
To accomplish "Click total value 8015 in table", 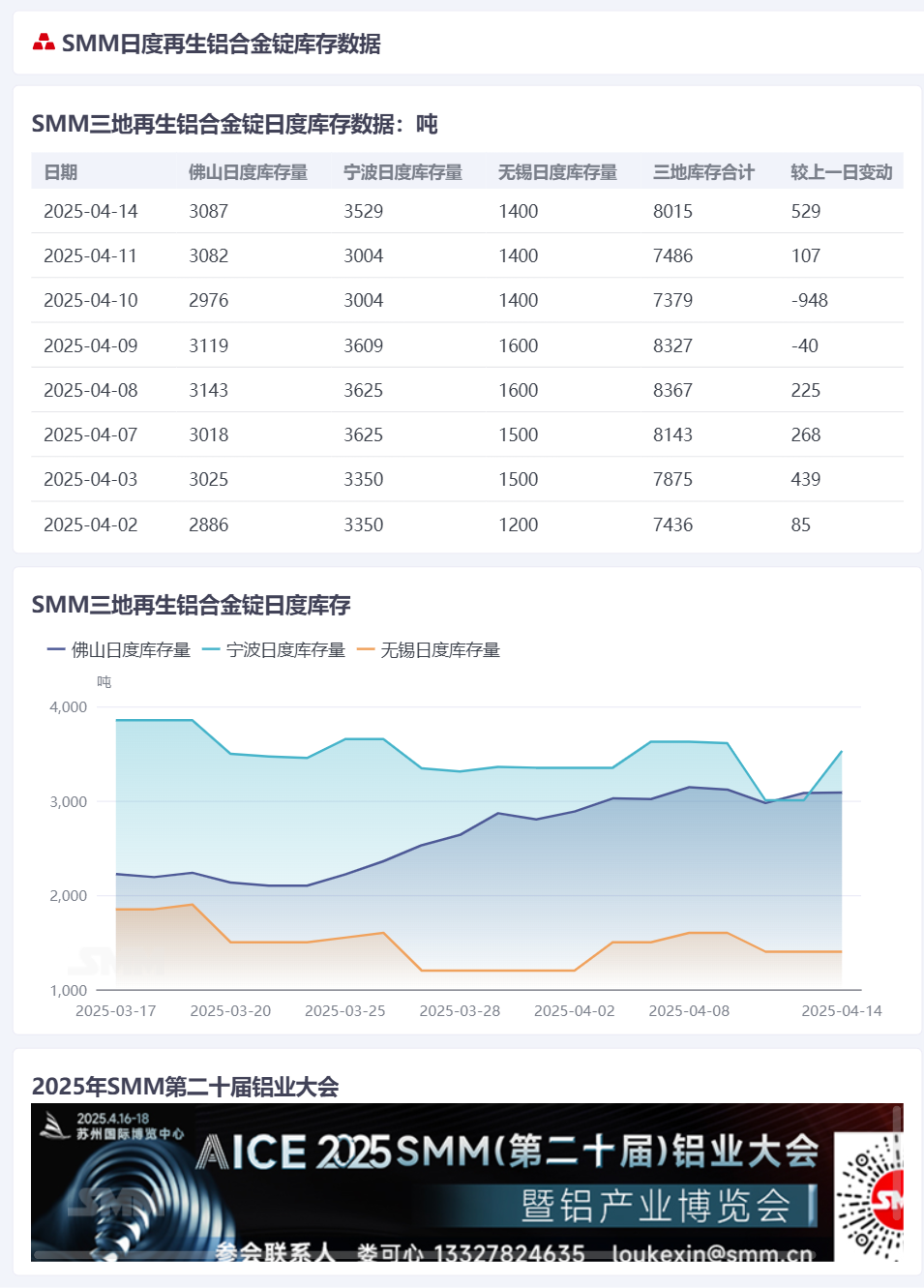I will pyautogui.click(x=673, y=211).
